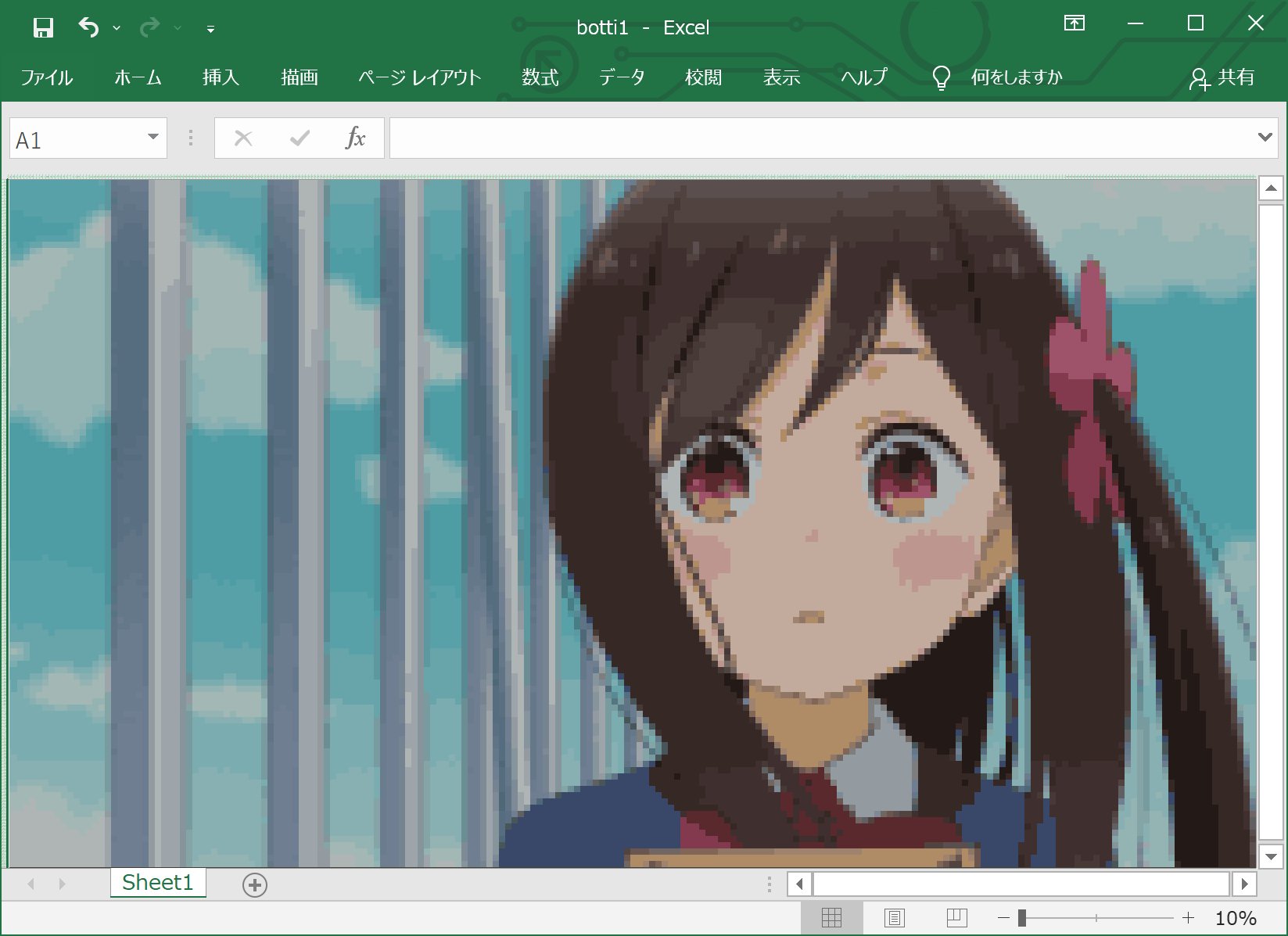
Task: Click the Redo arrow icon
Action: coord(149,28)
